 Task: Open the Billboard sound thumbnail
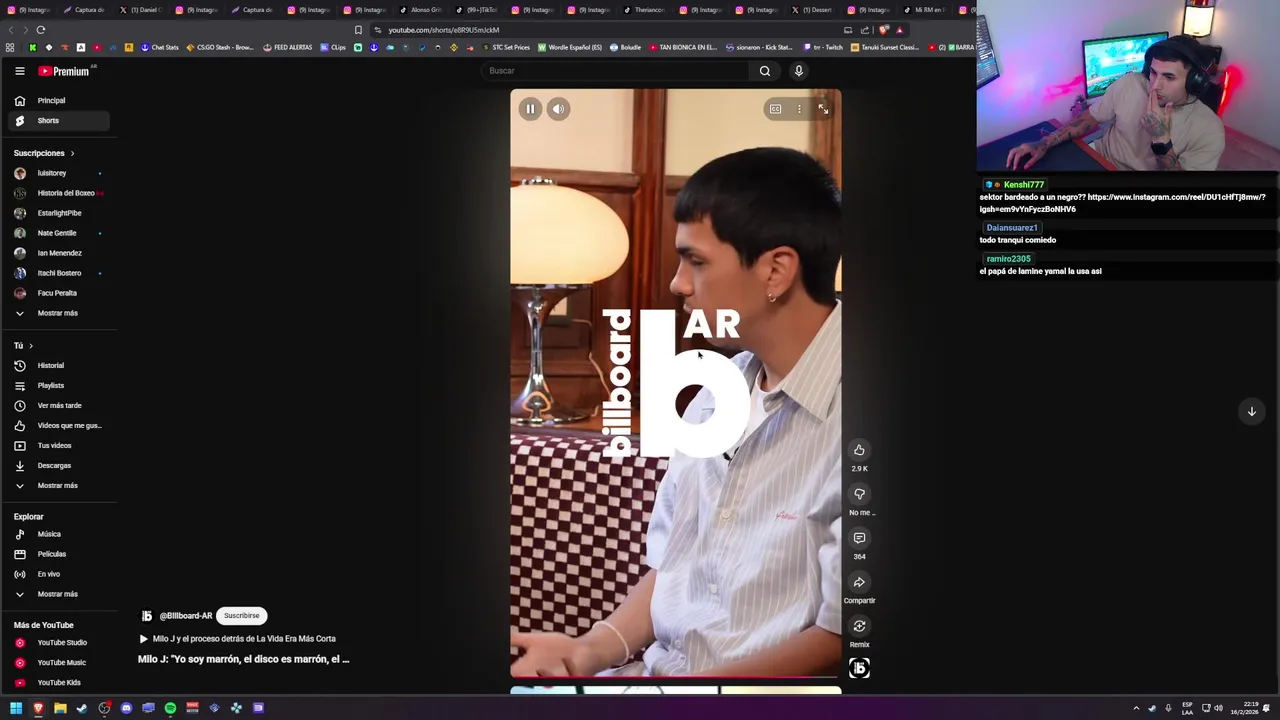pos(859,668)
